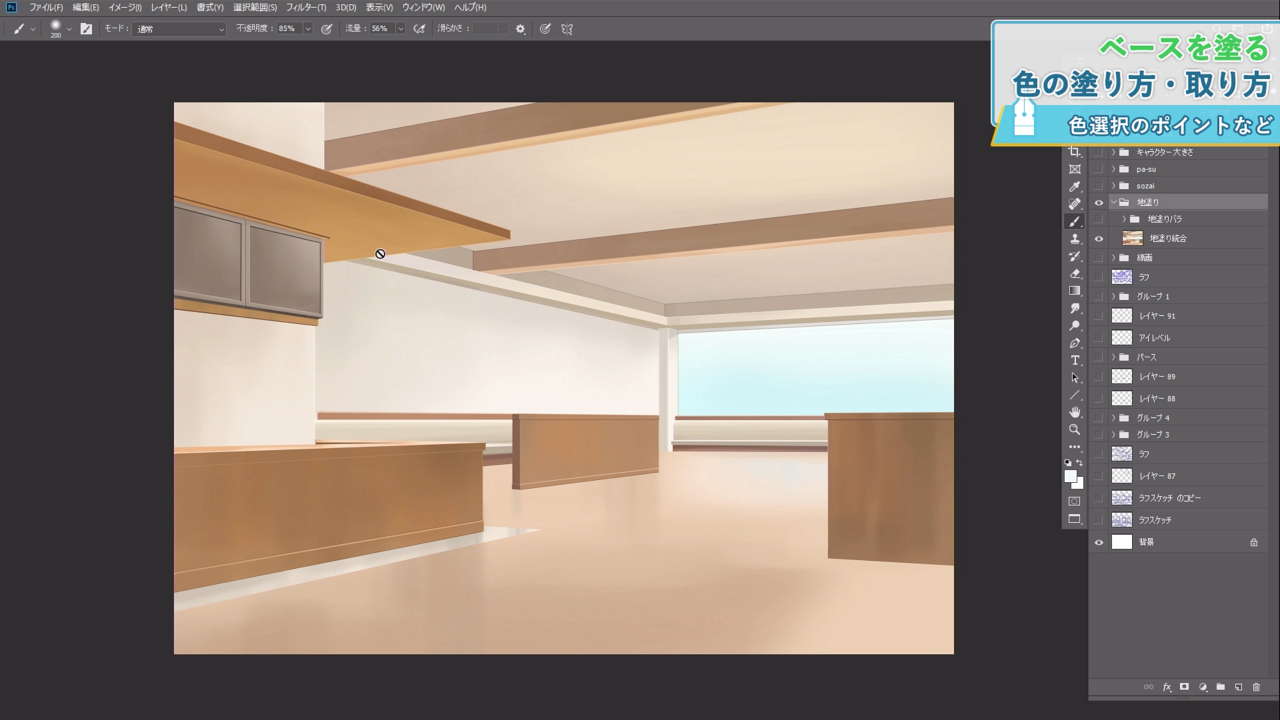
Task: Open the モード blend mode dropdown
Action: (x=179, y=29)
